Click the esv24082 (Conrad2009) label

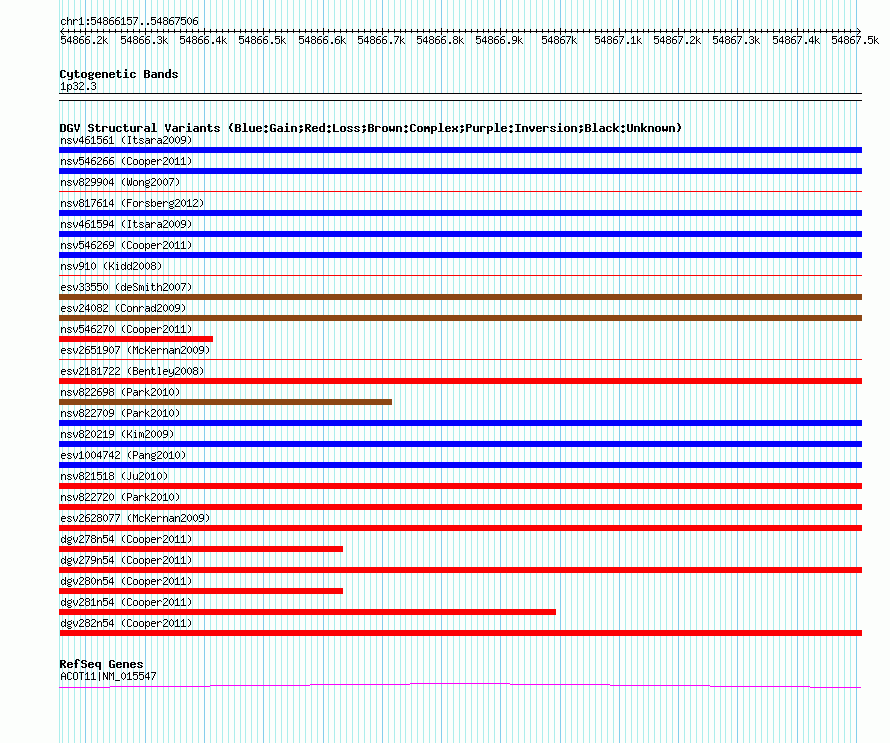[123, 308]
